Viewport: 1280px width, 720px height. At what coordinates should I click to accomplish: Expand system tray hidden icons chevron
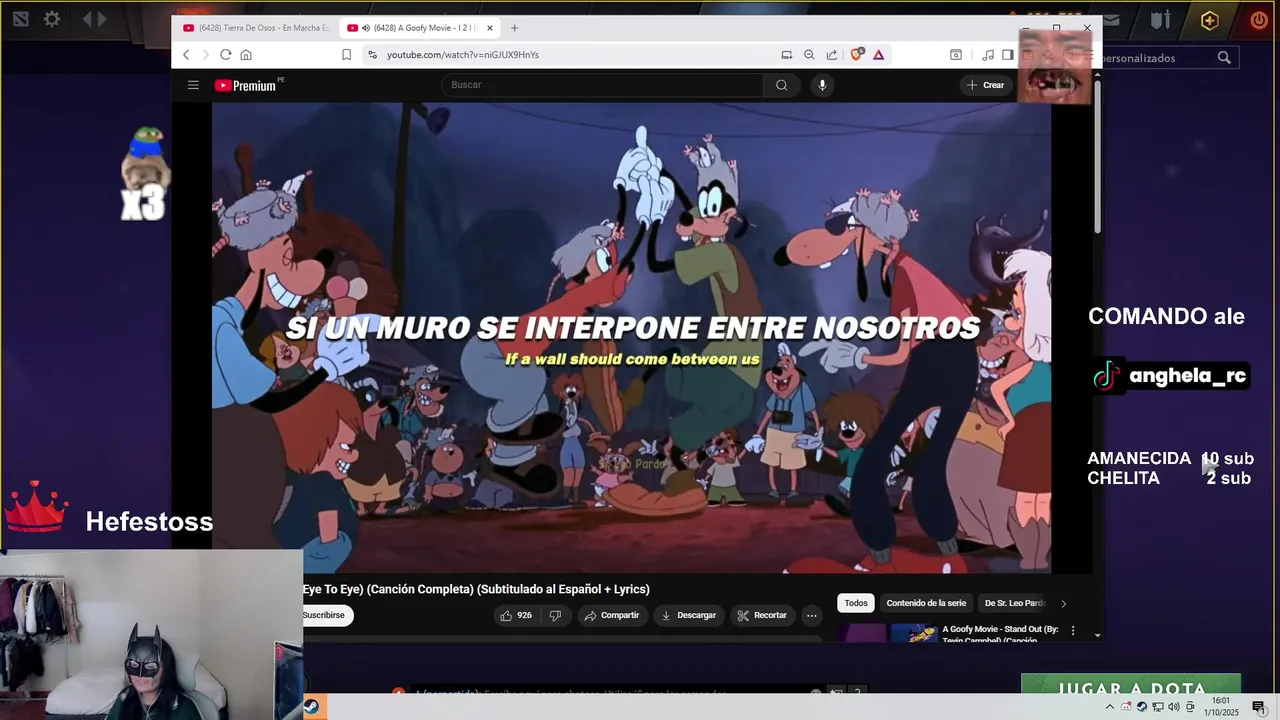[1109, 707]
